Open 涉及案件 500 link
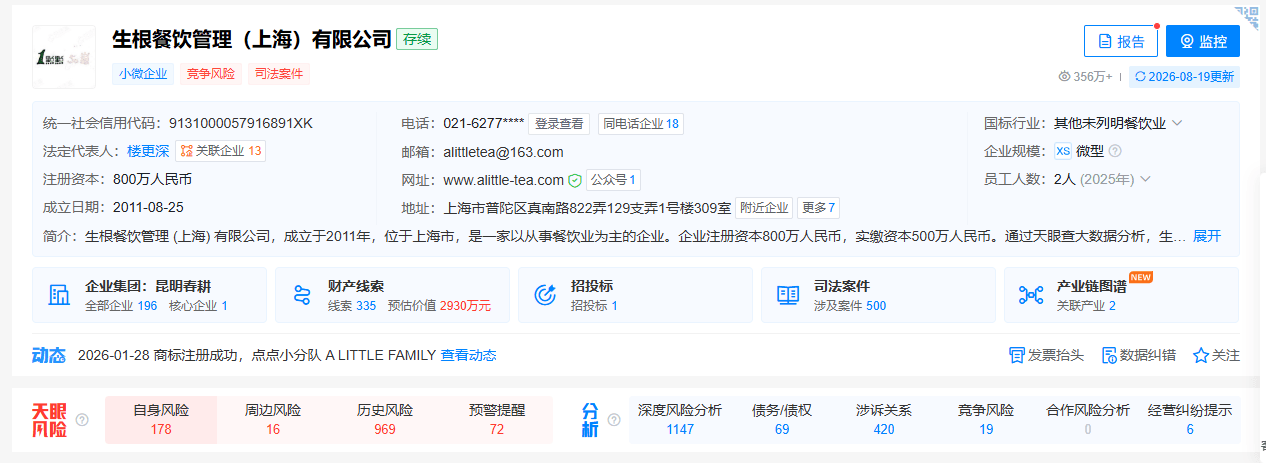The height and width of the screenshot is (463, 1266). click(x=850, y=305)
